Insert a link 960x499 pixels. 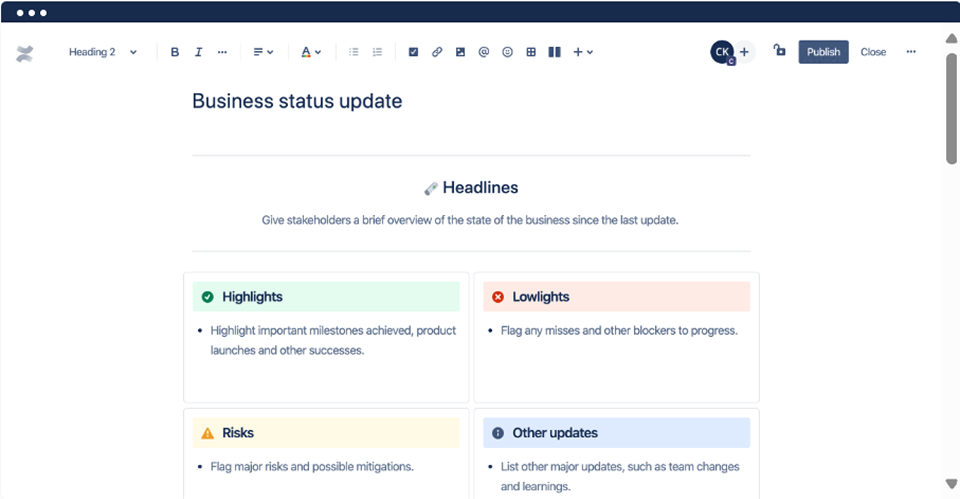point(437,52)
